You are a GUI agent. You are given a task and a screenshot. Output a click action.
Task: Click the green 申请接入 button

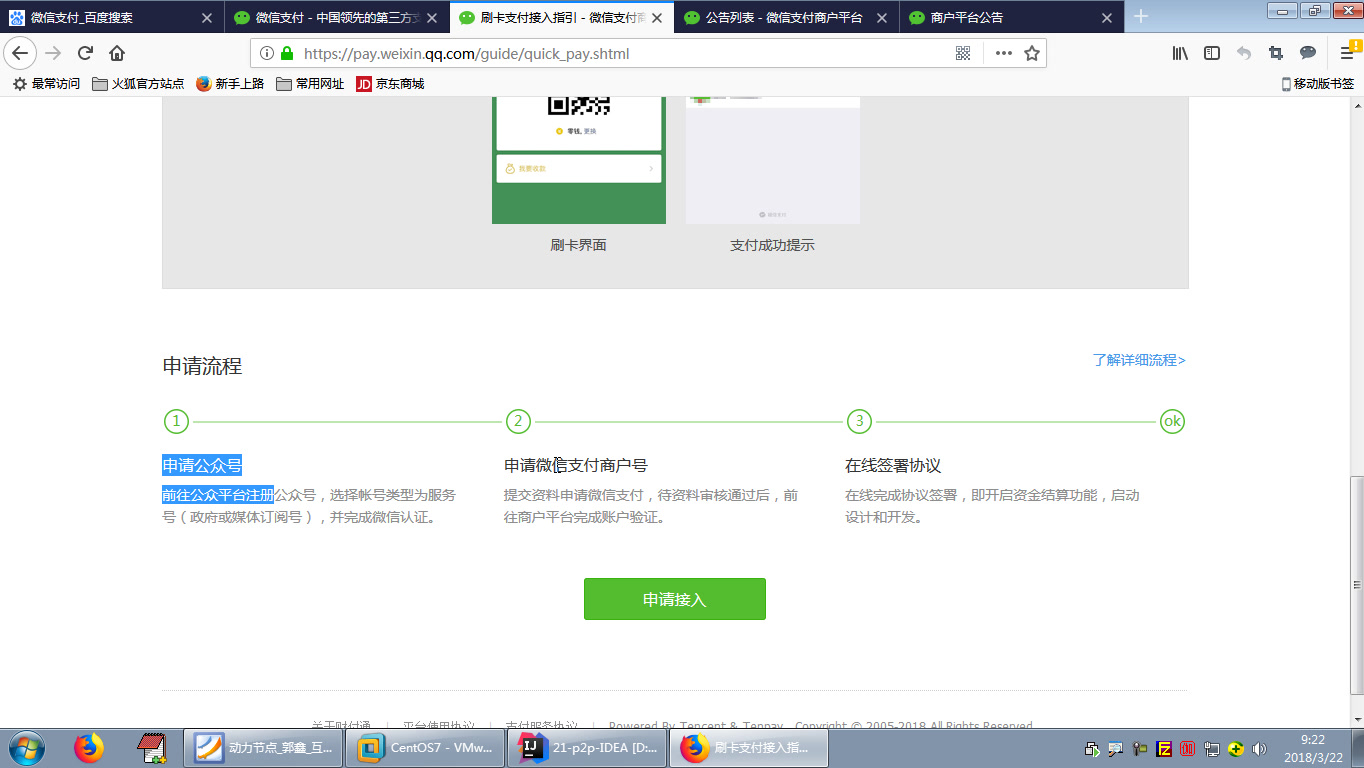[675, 599]
